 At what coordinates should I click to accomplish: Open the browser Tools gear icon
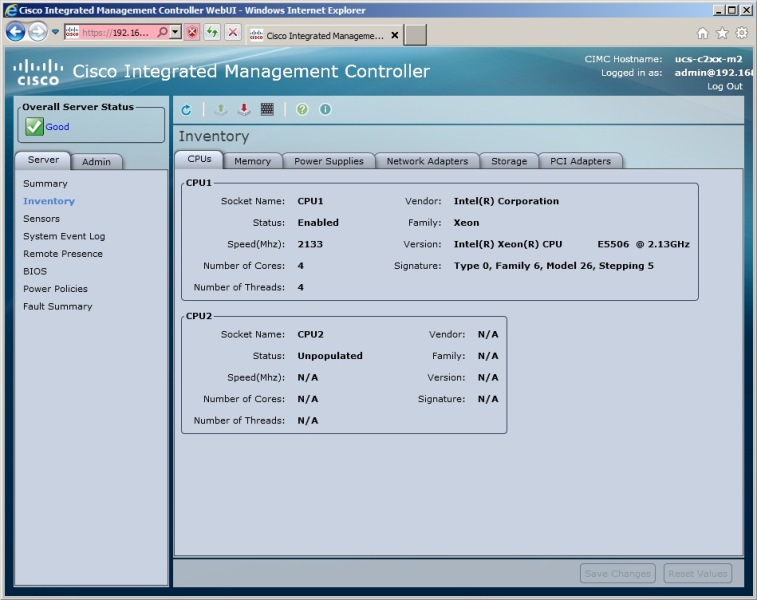[742, 33]
